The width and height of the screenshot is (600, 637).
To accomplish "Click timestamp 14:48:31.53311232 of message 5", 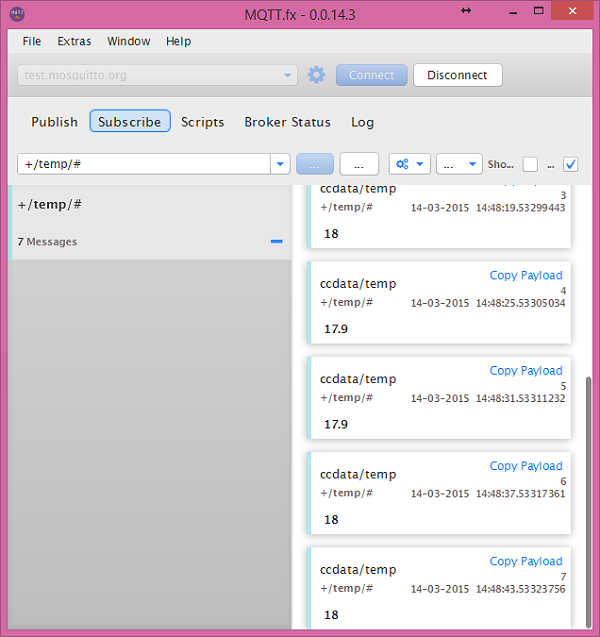I will [520, 398].
